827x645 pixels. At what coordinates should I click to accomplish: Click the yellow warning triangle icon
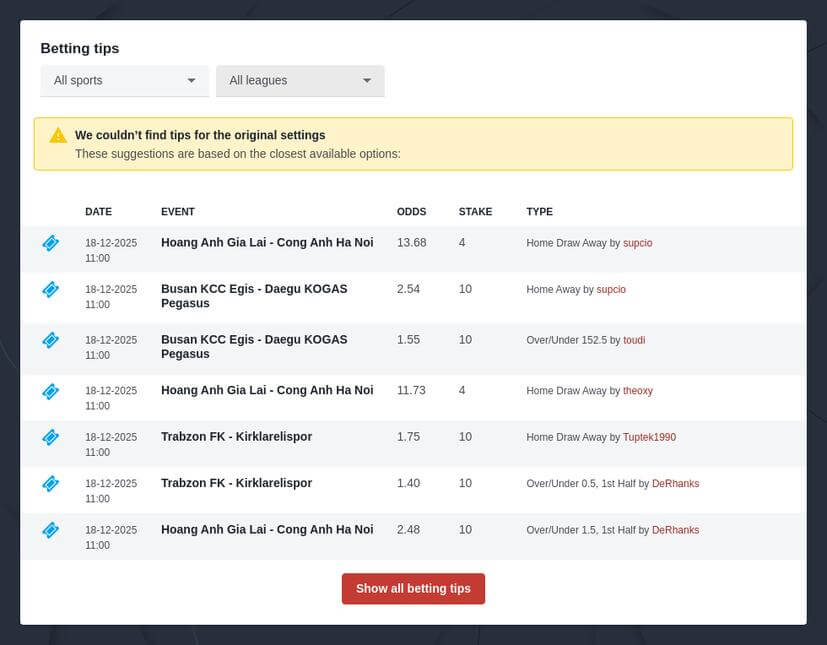(58, 135)
